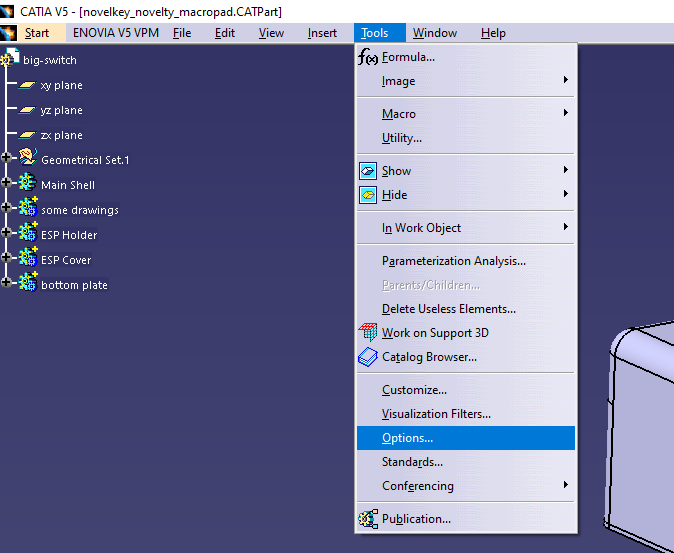Click the xy plane icon
Screen dimensions: 674x553
(x=27, y=85)
